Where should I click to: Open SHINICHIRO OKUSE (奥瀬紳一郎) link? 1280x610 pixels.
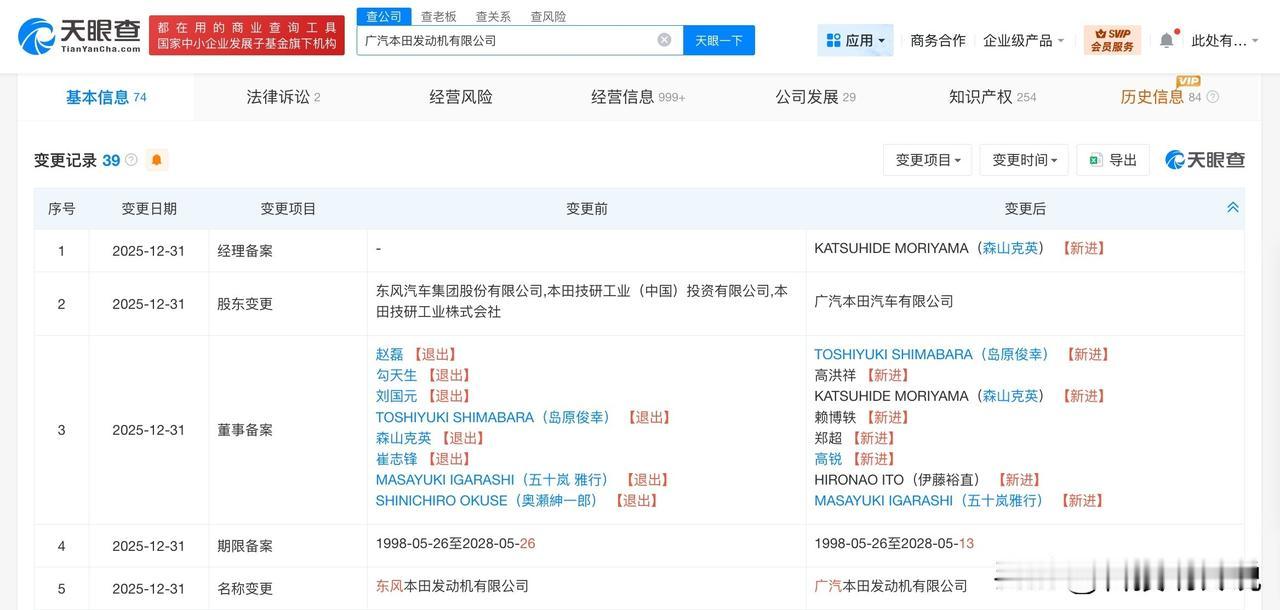pyautogui.click(x=489, y=501)
